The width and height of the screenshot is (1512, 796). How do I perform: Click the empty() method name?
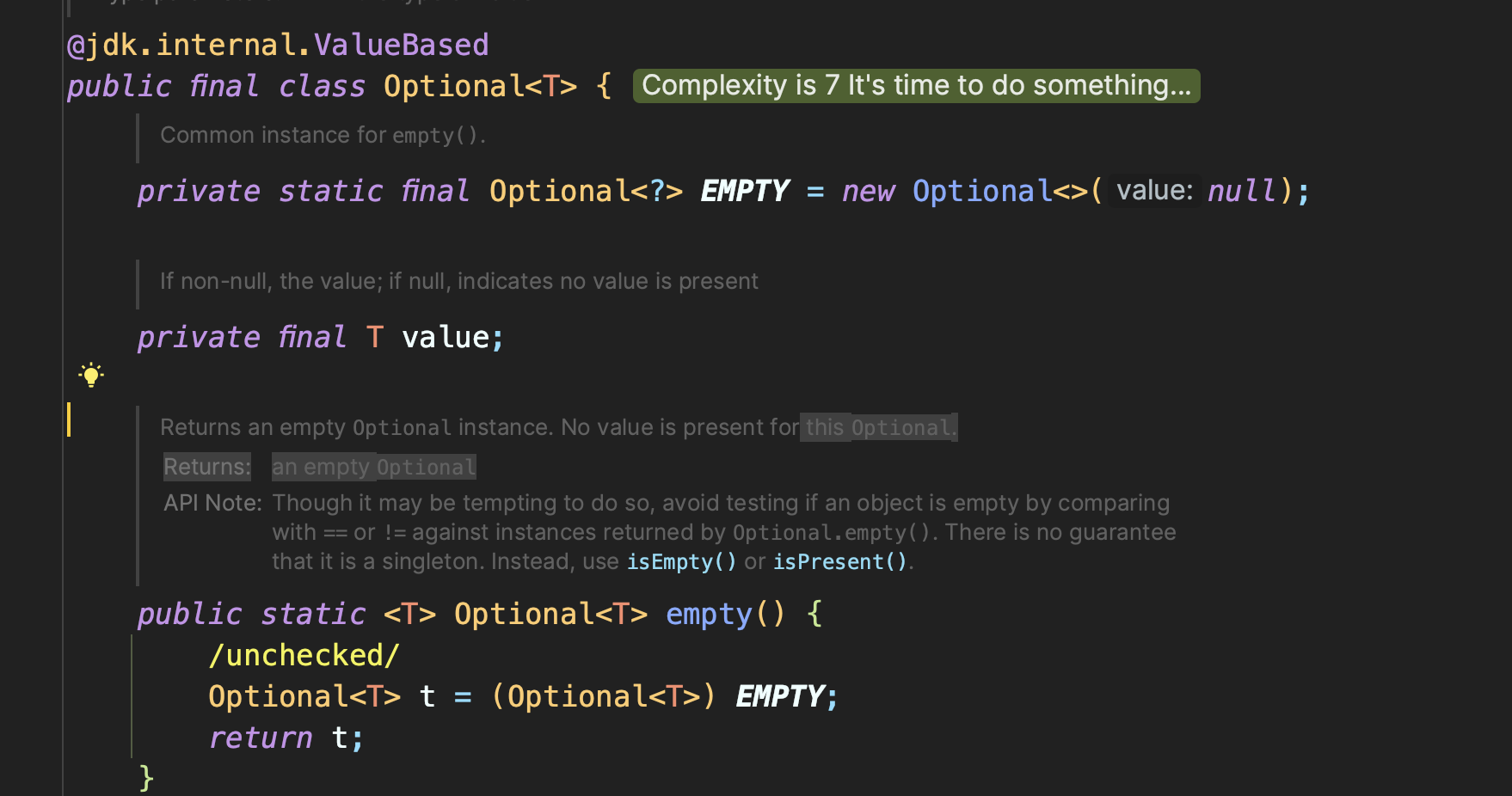[709, 615]
